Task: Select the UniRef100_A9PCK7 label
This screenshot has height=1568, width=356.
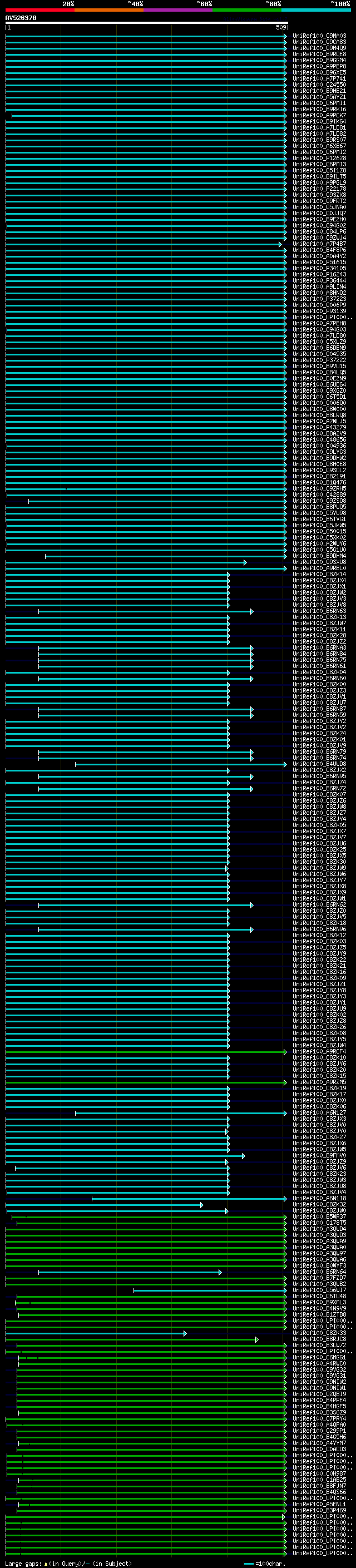Action: 319,116
